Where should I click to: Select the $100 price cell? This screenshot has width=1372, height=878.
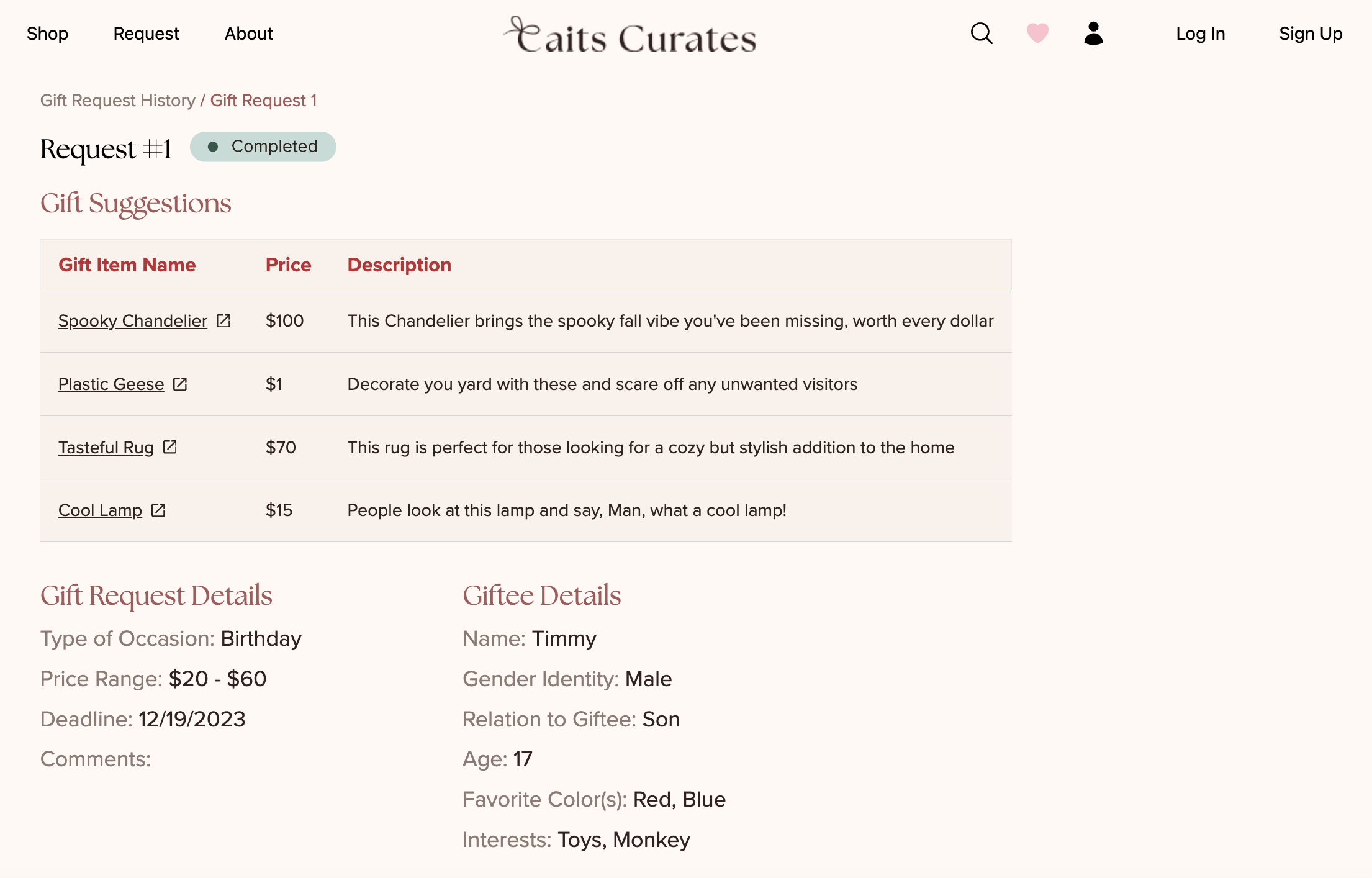(x=284, y=320)
